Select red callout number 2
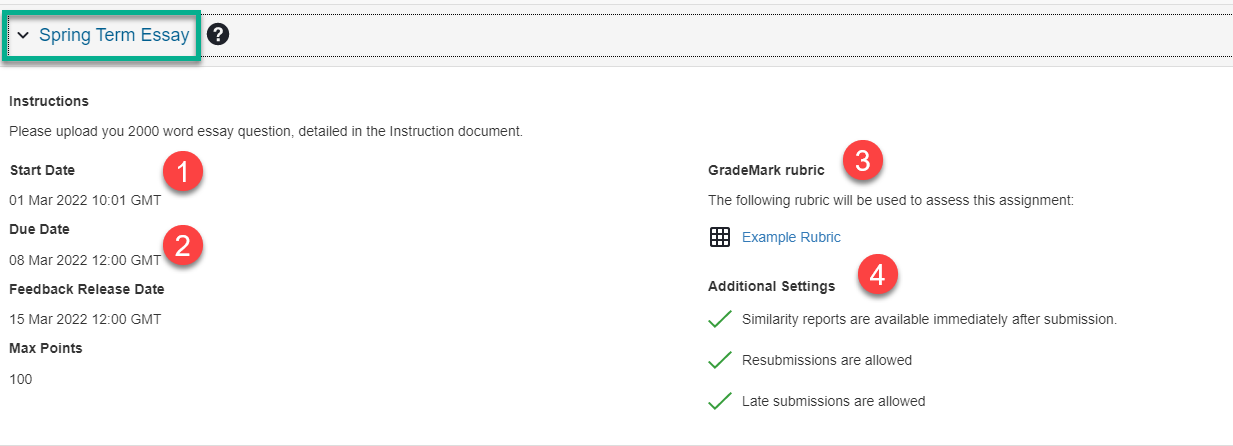 (x=183, y=246)
